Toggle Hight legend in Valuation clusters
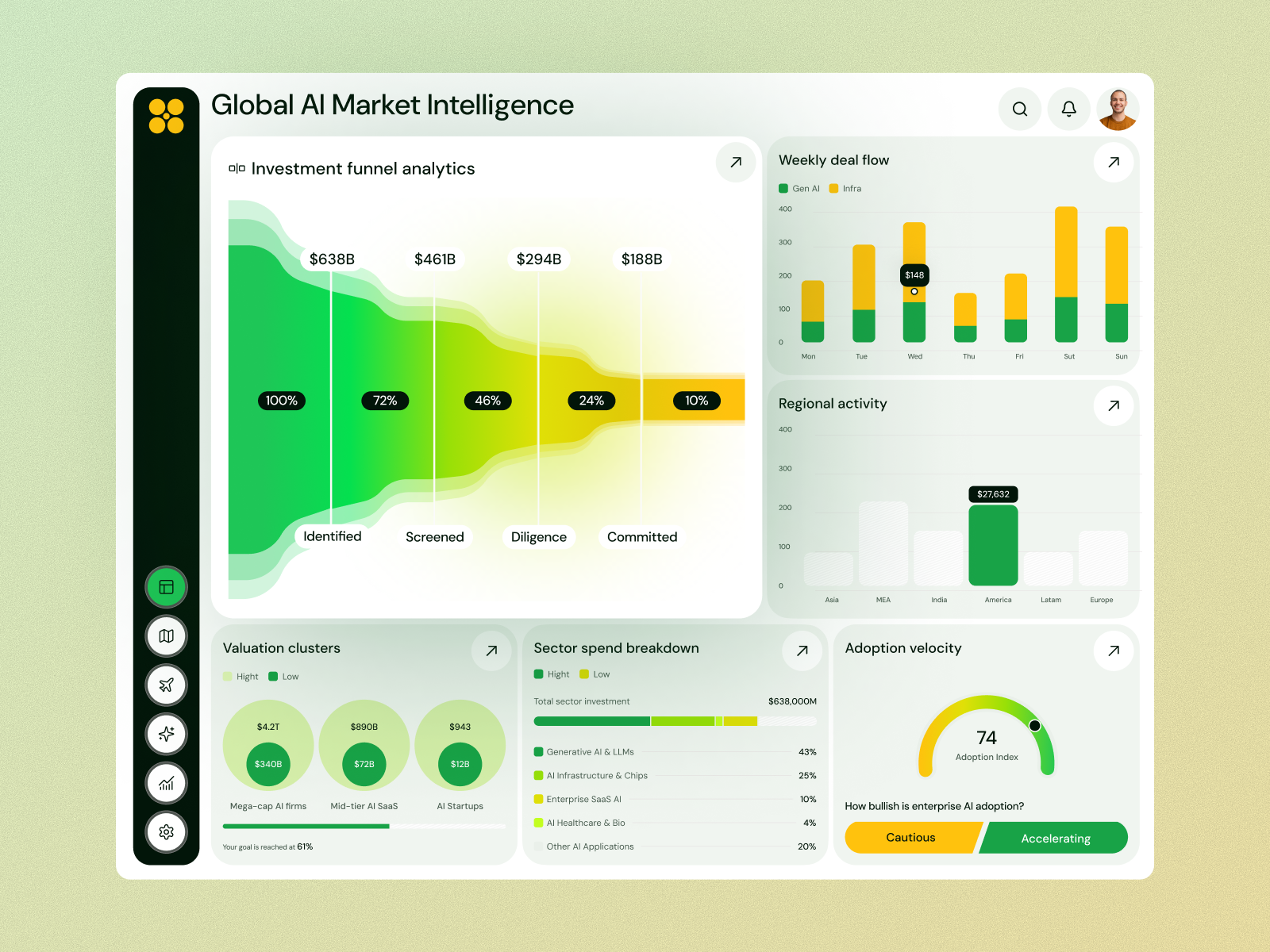 click(241, 677)
